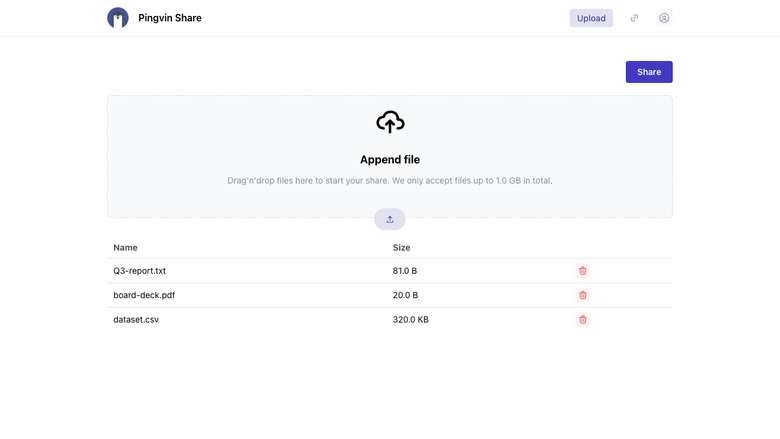
Task: Click the round upload arrow button below dropzone
Action: coord(390,219)
